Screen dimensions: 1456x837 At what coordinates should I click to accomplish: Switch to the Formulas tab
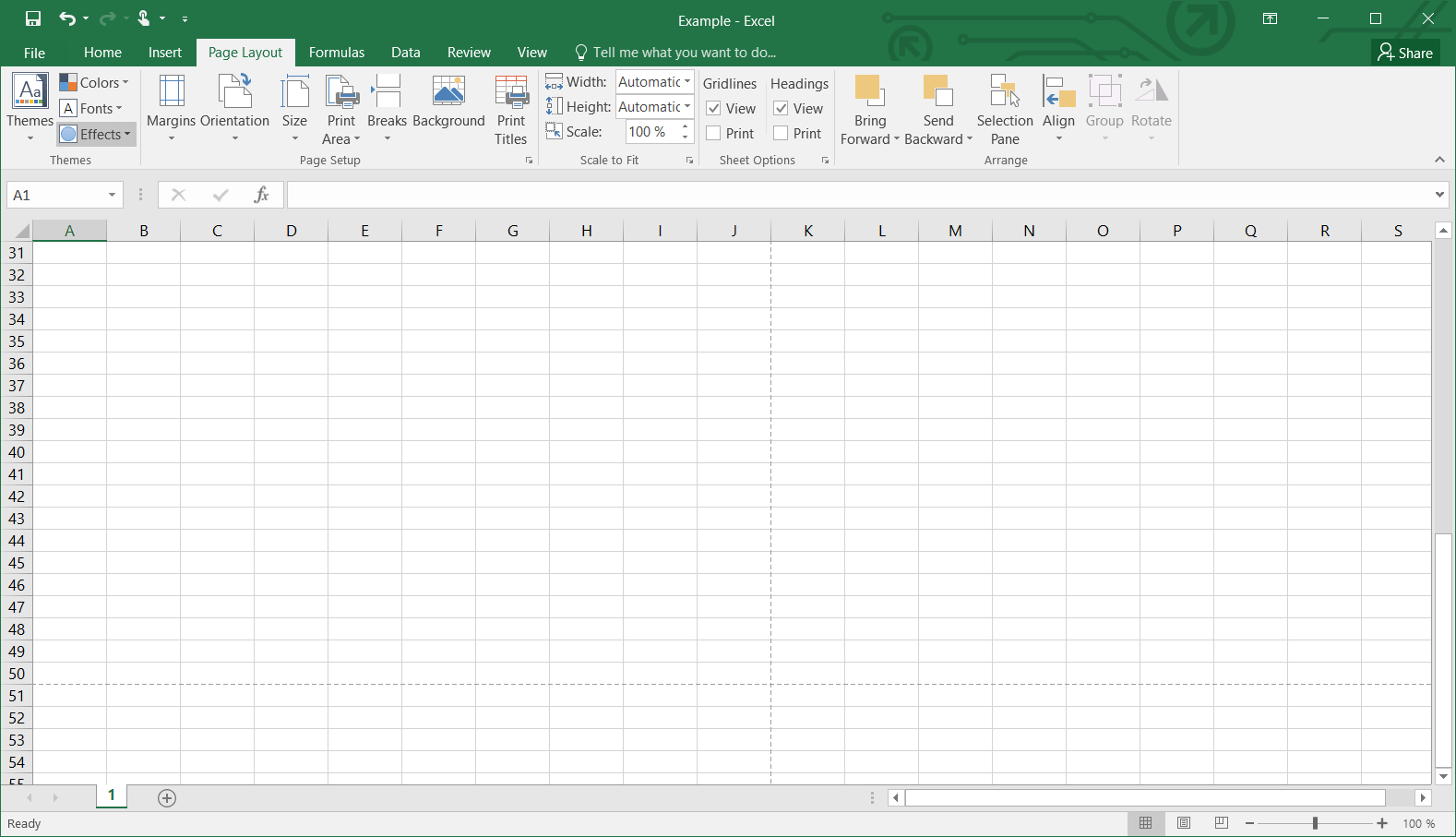point(337,53)
